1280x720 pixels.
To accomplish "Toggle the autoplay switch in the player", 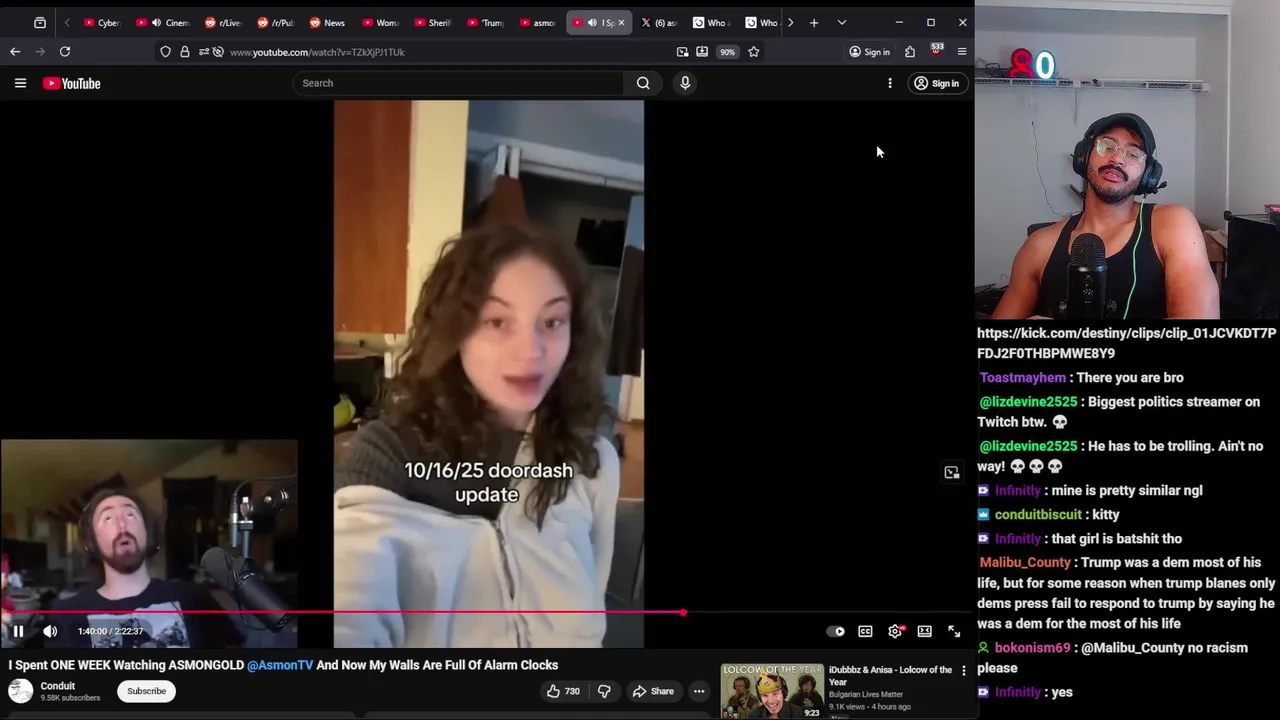I will click(x=836, y=631).
